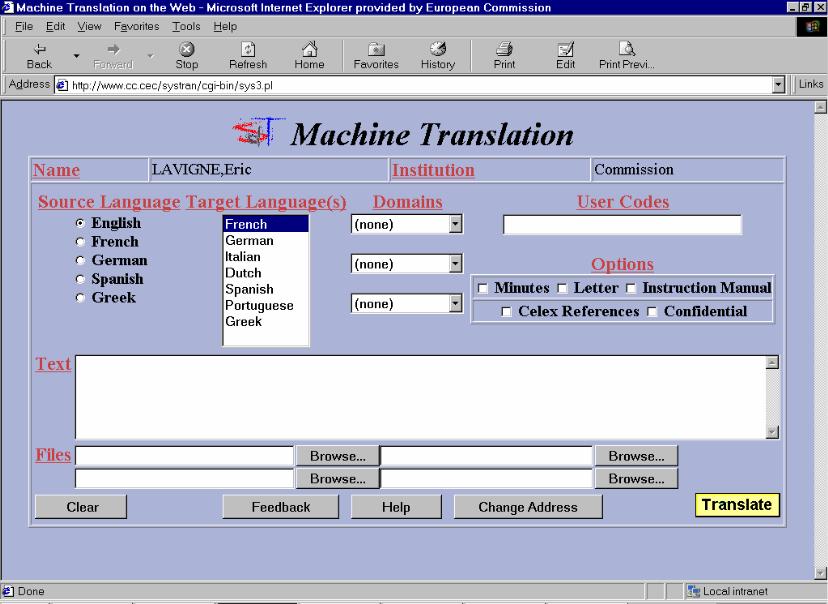Viewport: 828px width, 604px height.
Task: Open the Edit menu
Action: coord(55,26)
